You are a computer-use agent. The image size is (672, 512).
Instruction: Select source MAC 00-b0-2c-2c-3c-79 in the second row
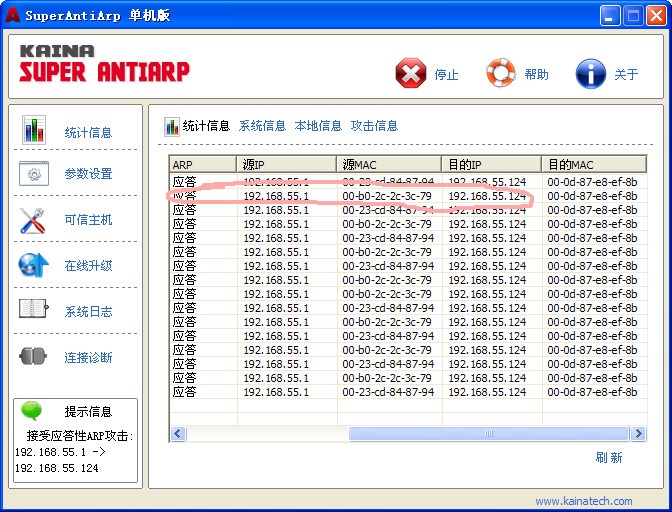(x=387, y=196)
